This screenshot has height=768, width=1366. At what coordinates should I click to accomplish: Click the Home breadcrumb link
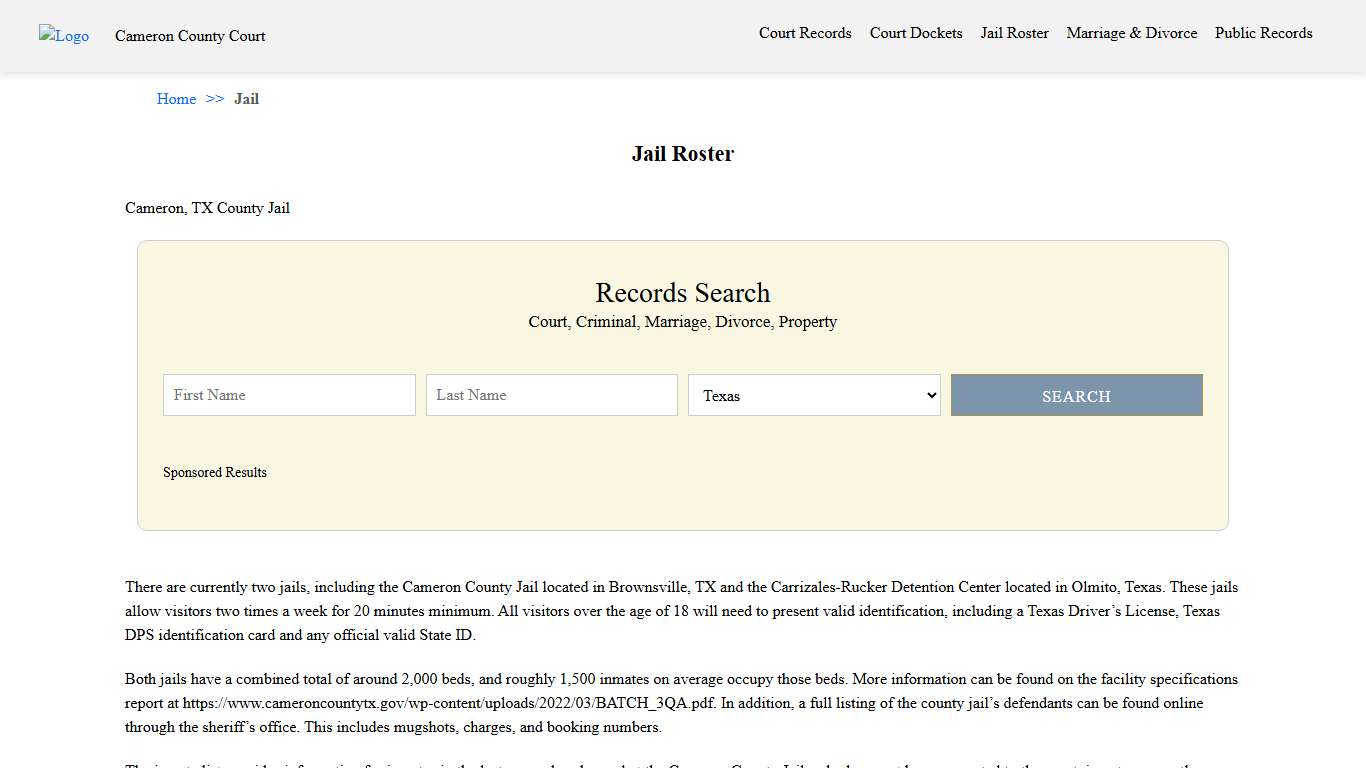(176, 99)
